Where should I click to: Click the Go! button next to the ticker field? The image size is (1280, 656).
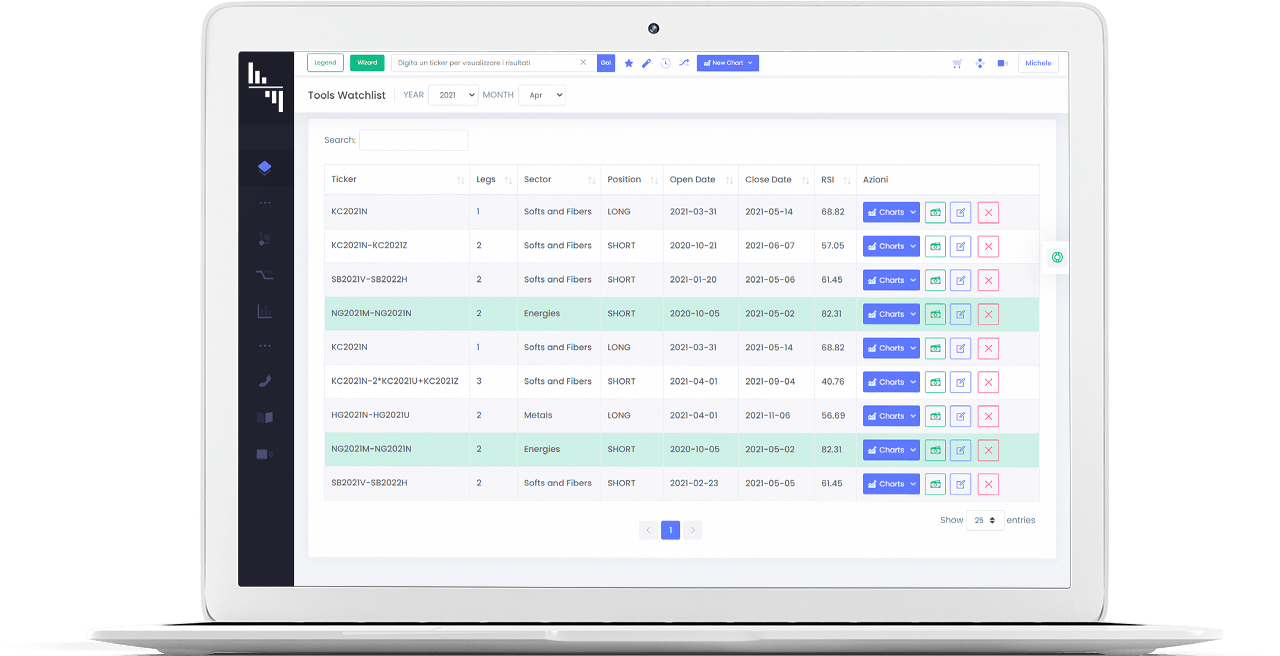pos(605,62)
